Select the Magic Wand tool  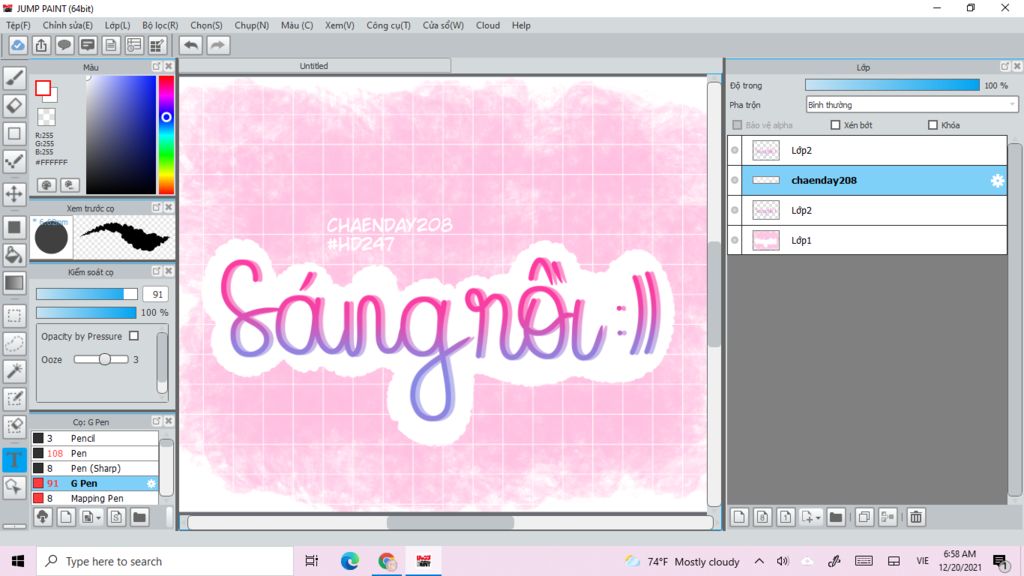(14, 370)
